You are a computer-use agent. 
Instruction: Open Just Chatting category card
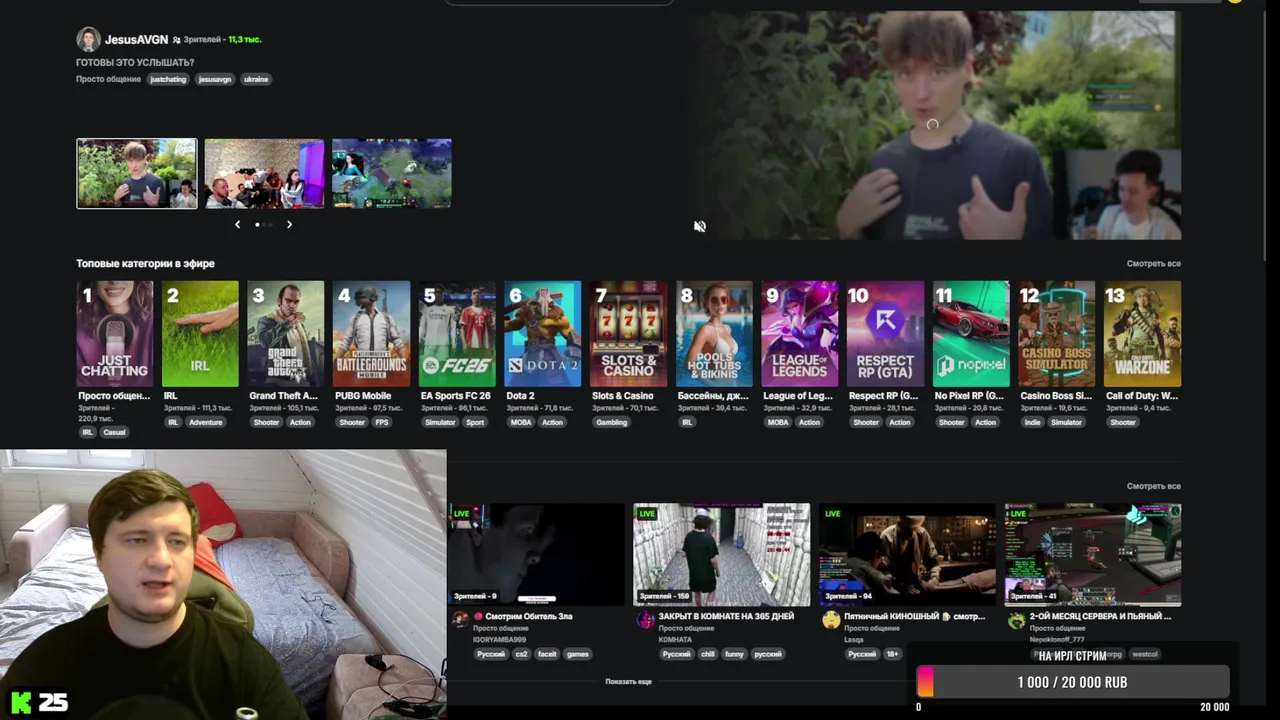pos(115,334)
